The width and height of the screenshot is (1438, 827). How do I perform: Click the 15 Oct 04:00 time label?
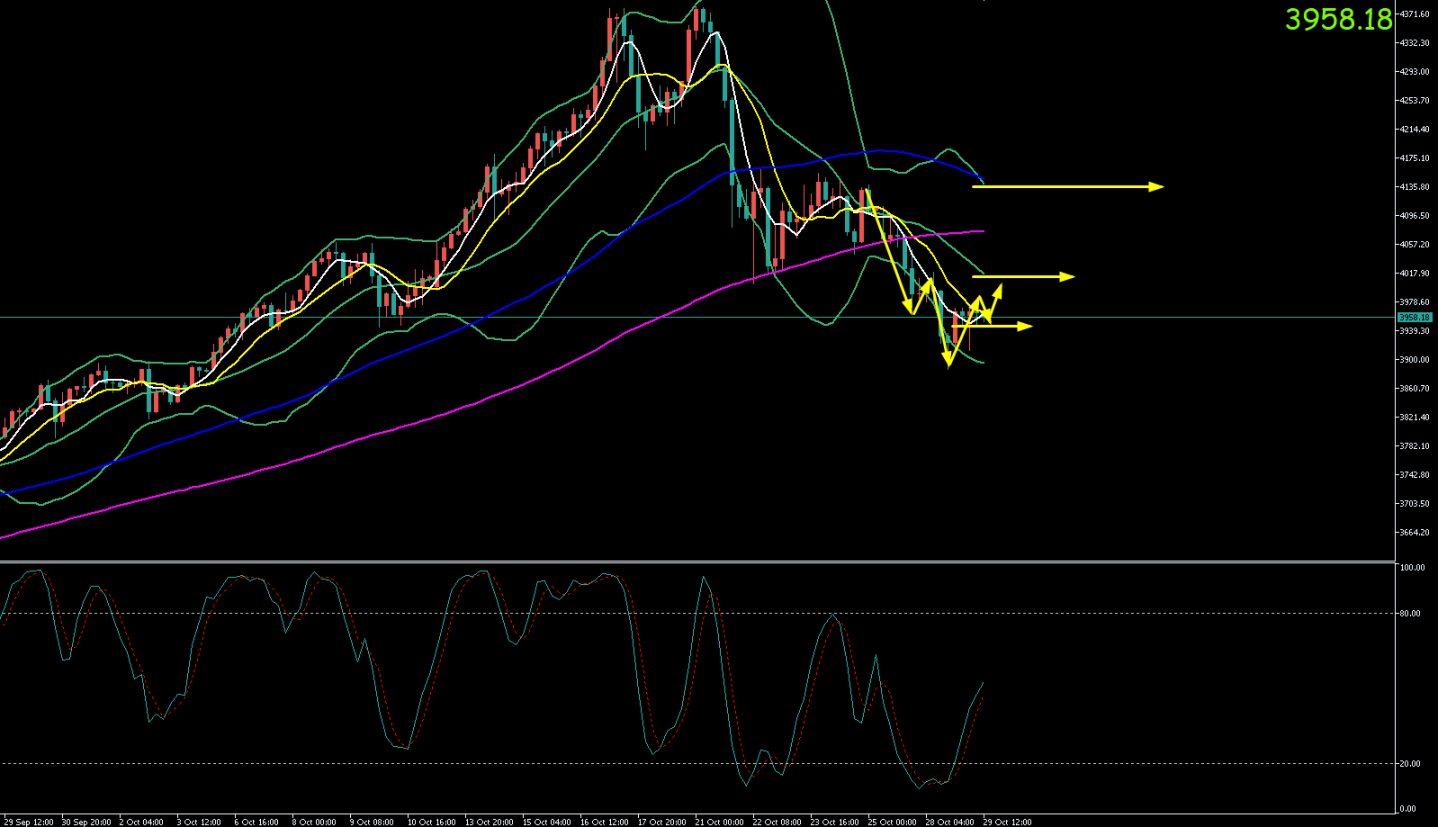(547, 821)
